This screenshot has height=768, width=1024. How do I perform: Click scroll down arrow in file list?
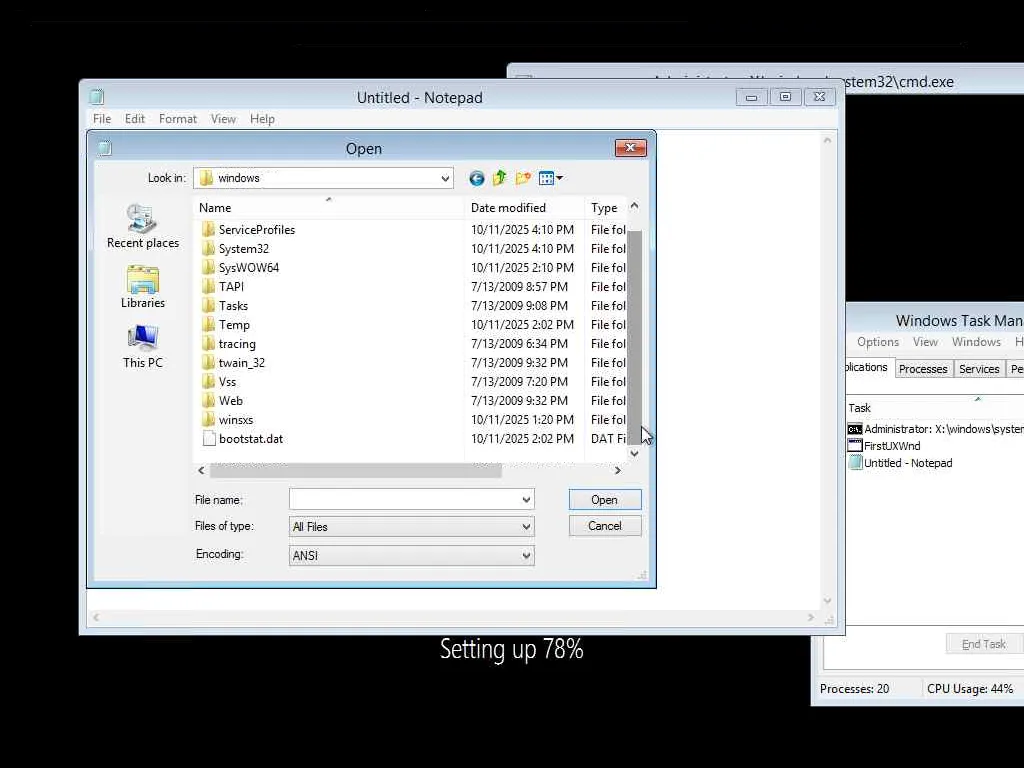tap(634, 453)
